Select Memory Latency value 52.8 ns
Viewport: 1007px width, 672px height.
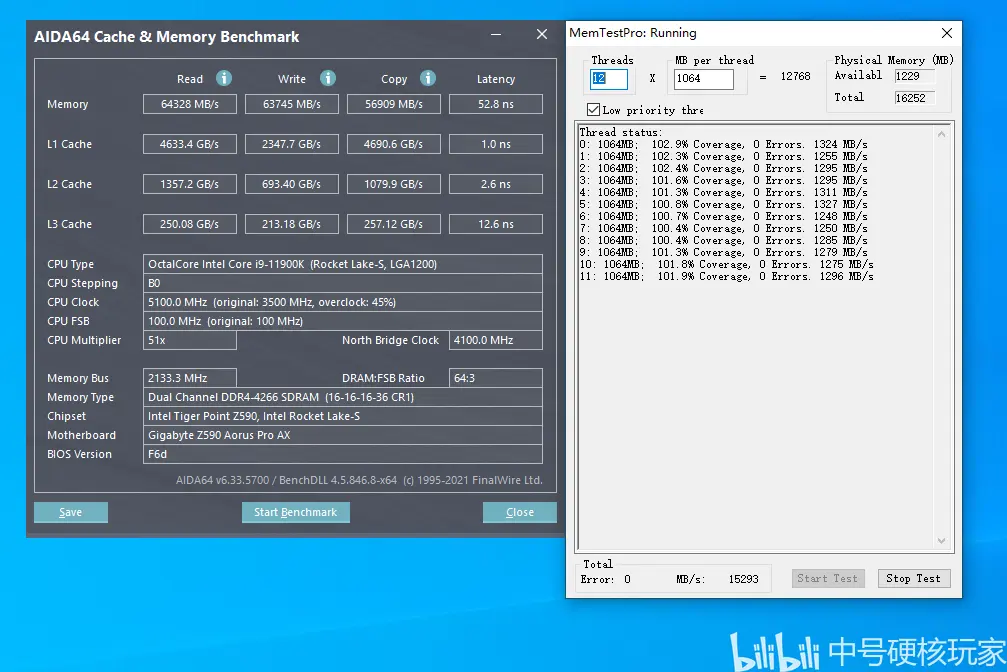pyautogui.click(x=496, y=104)
